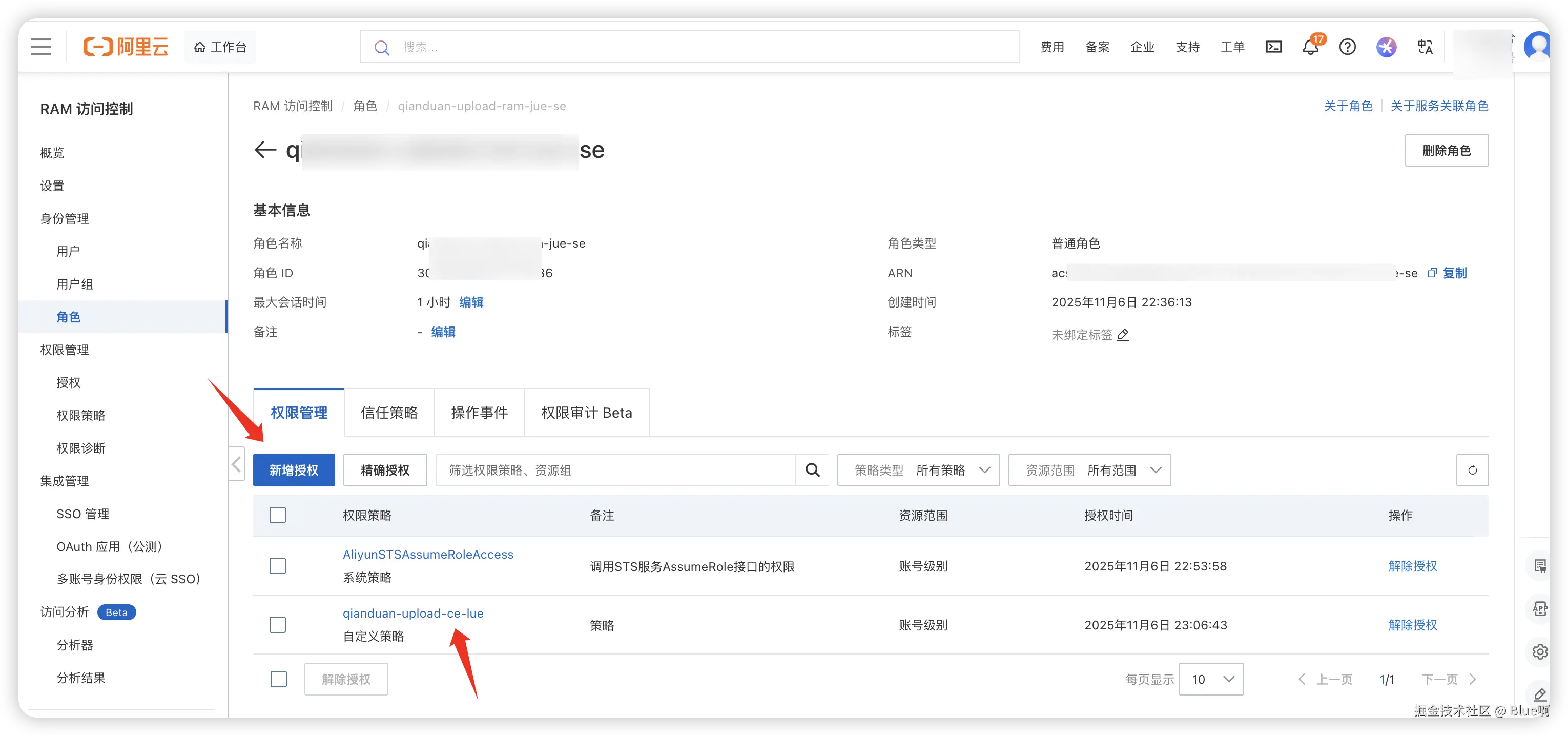This screenshot has height=736, width=1568.
Task: Open the hamburger navigation menu
Action: coord(41,47)
